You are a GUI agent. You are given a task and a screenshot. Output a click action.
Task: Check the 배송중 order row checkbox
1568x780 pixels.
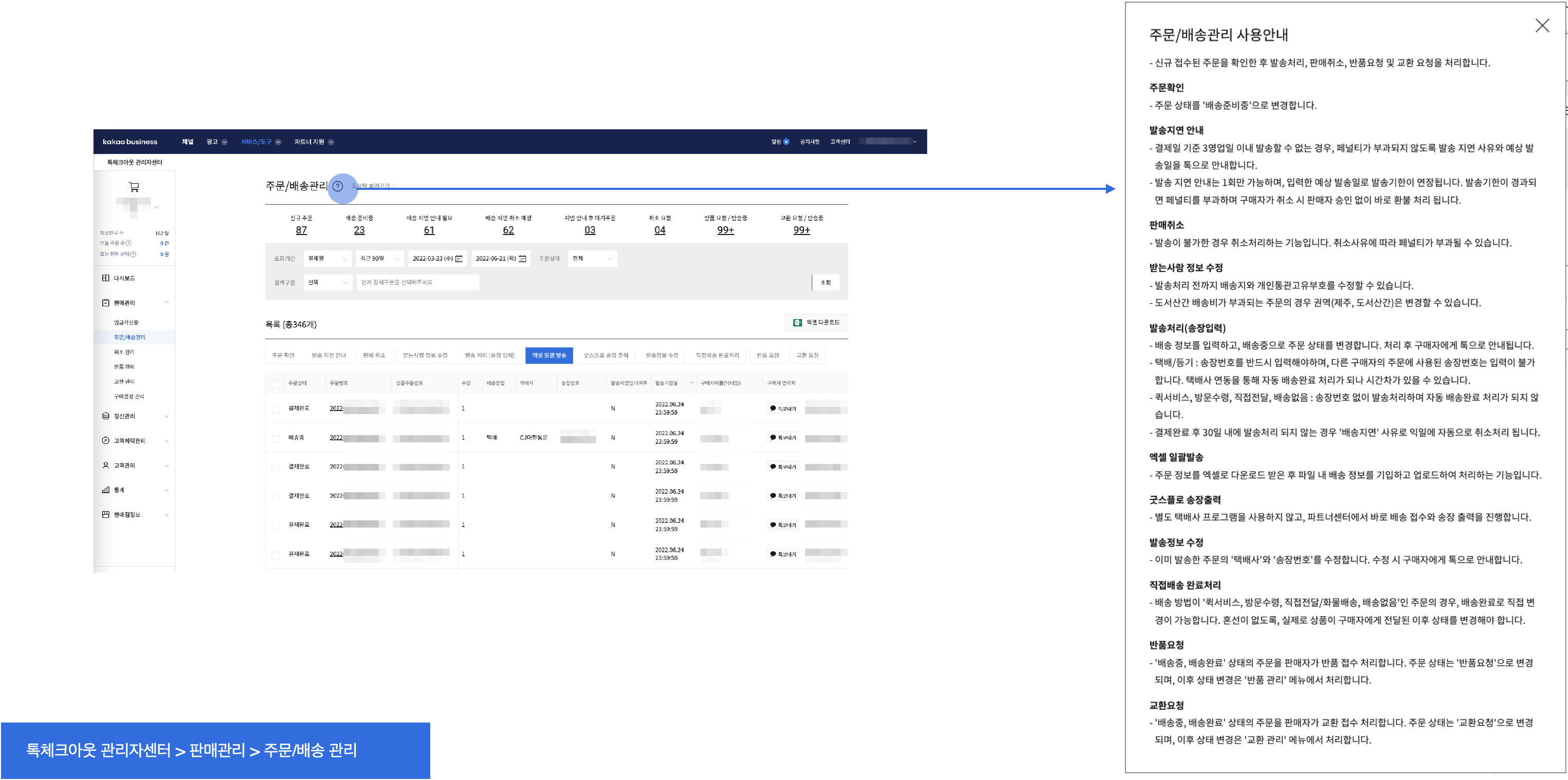click(276, 439)
